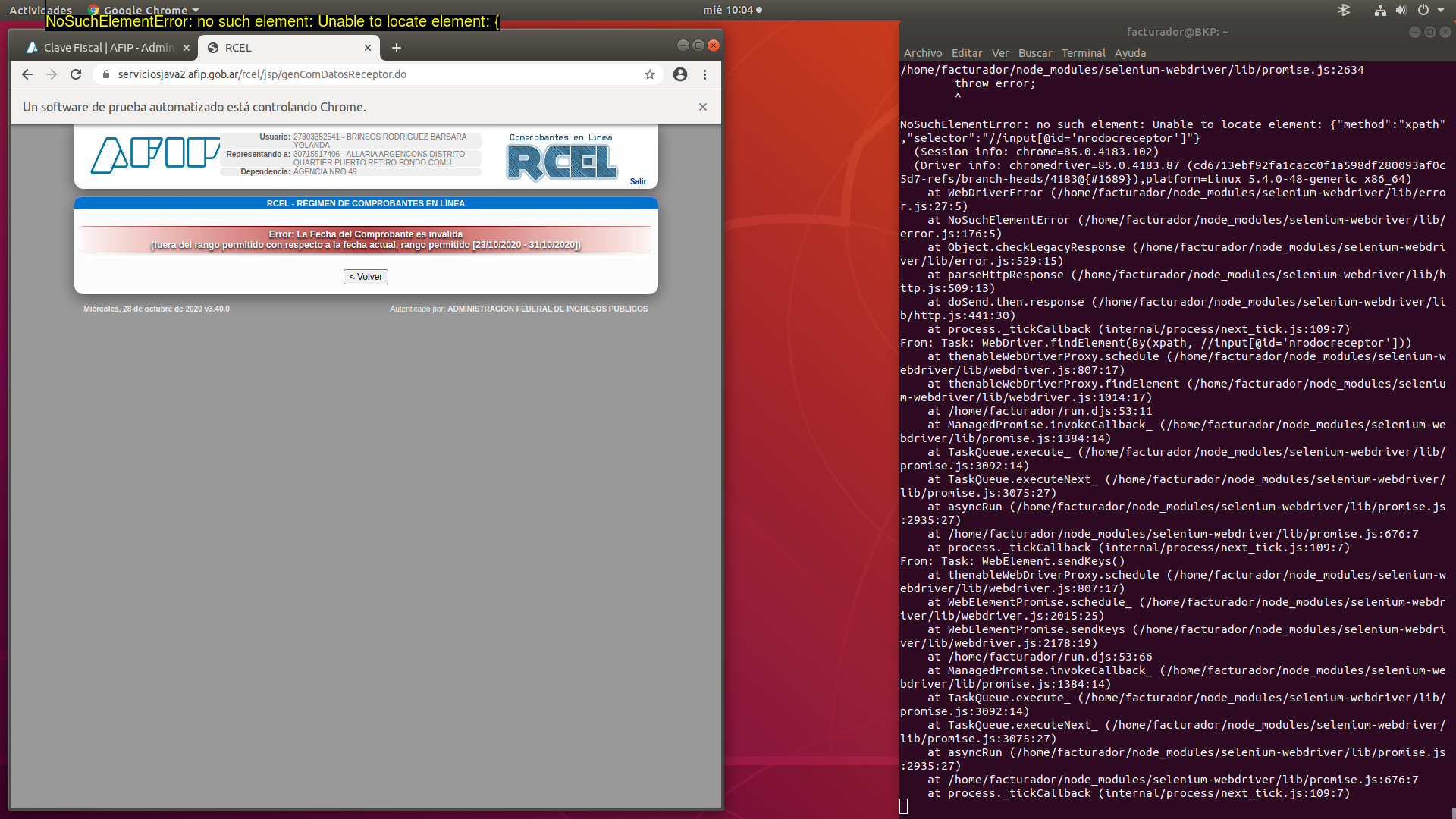Close the Clave Fiscal AFIP tab

click(x=187, y=48)
